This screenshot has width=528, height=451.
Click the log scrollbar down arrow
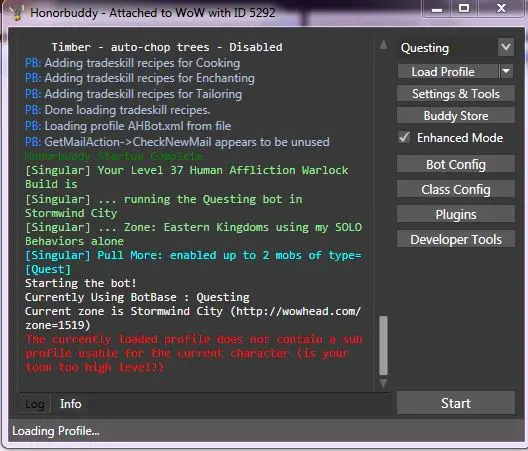(x=383, y=383)
